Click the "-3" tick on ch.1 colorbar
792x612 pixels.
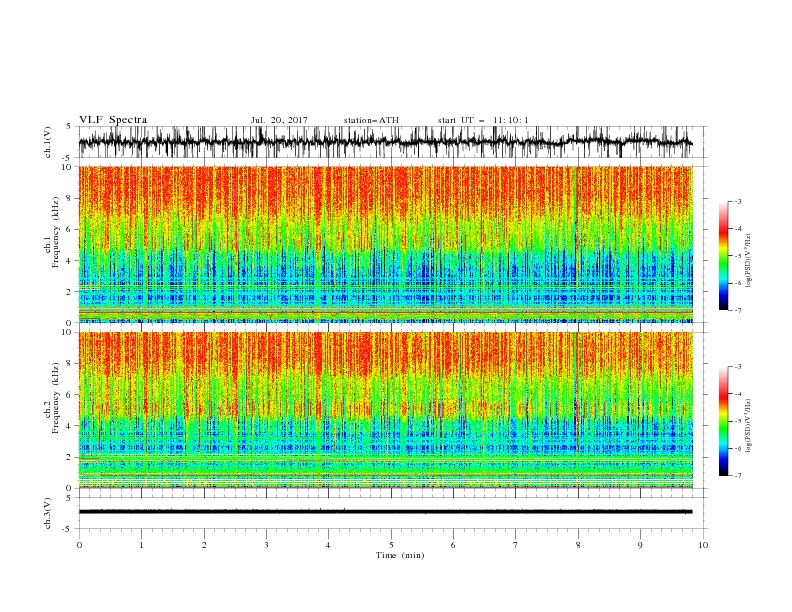(737, 201)
